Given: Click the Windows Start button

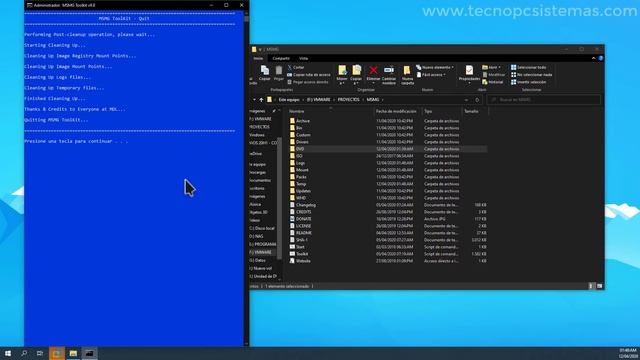Looking at the screenshot, I should click(8, 353).
